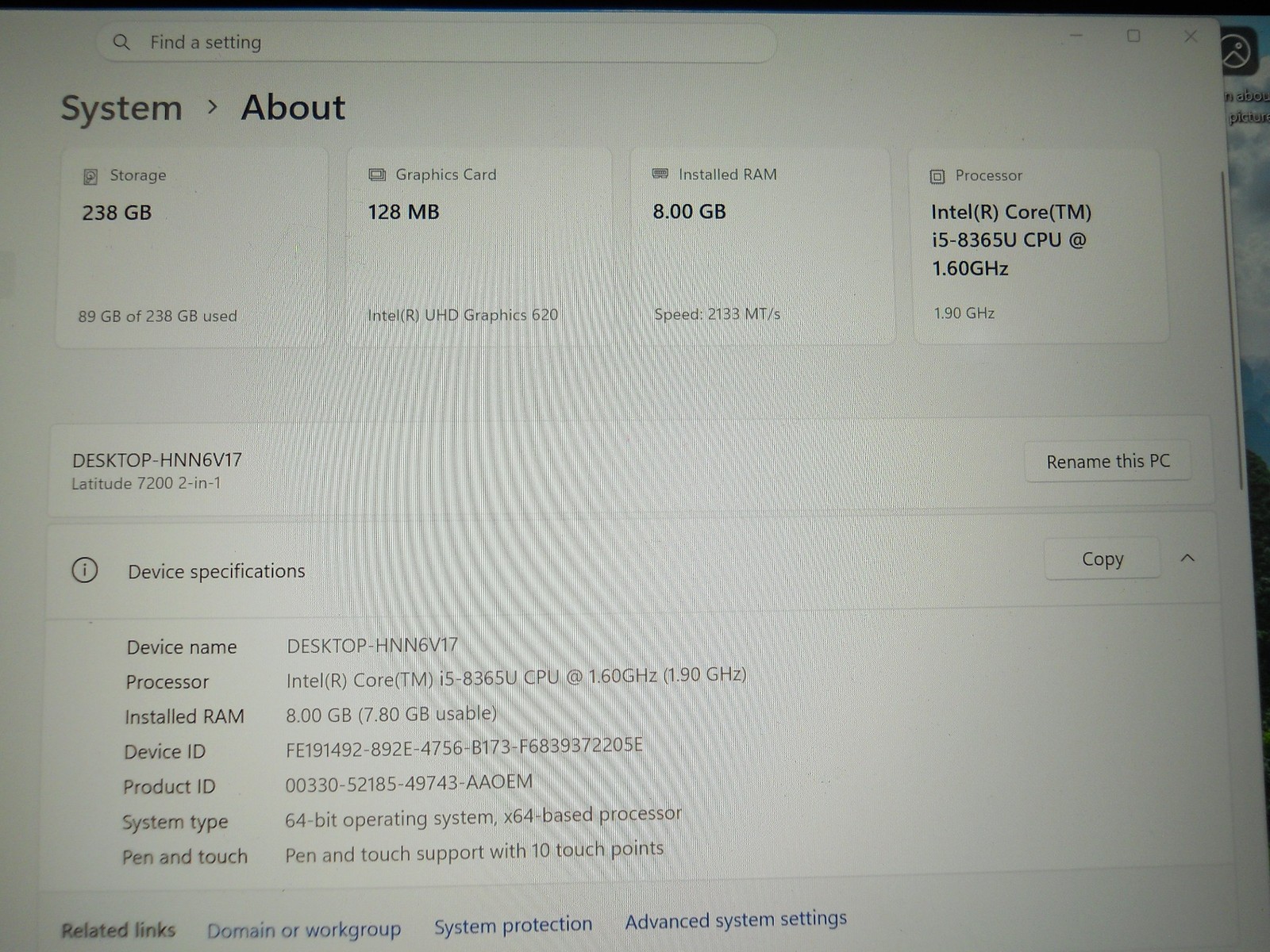Maximize the Settings window
This screenshot has height=952, width=1270.
[x=1133, y=36]
